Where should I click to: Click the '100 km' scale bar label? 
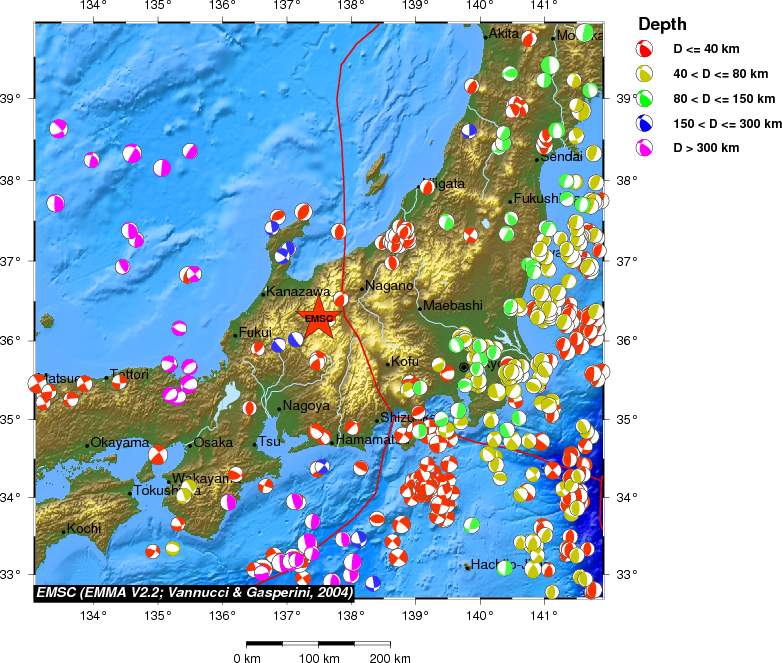(319, 658)
